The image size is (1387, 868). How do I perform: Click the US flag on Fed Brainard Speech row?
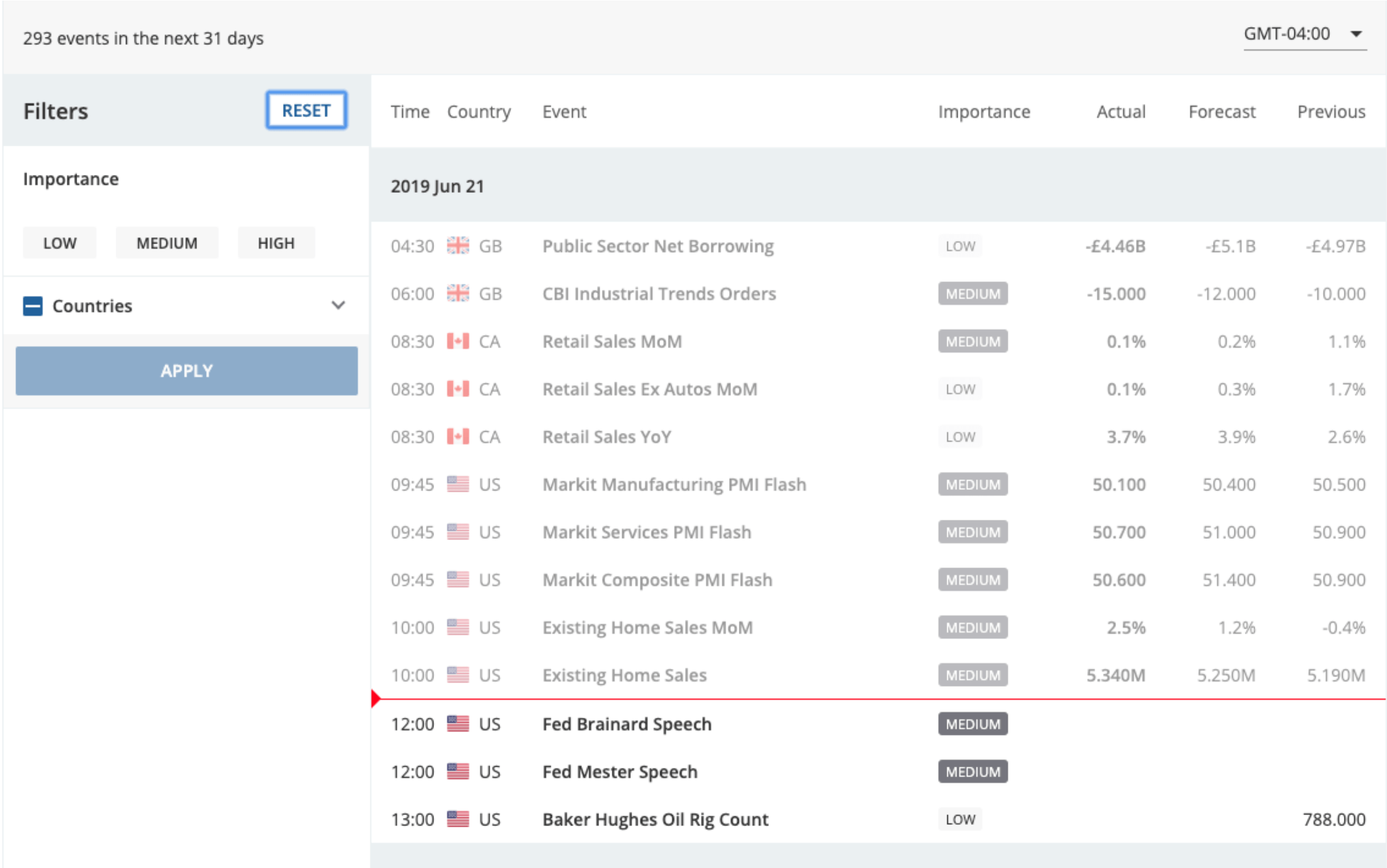point(458,724)
